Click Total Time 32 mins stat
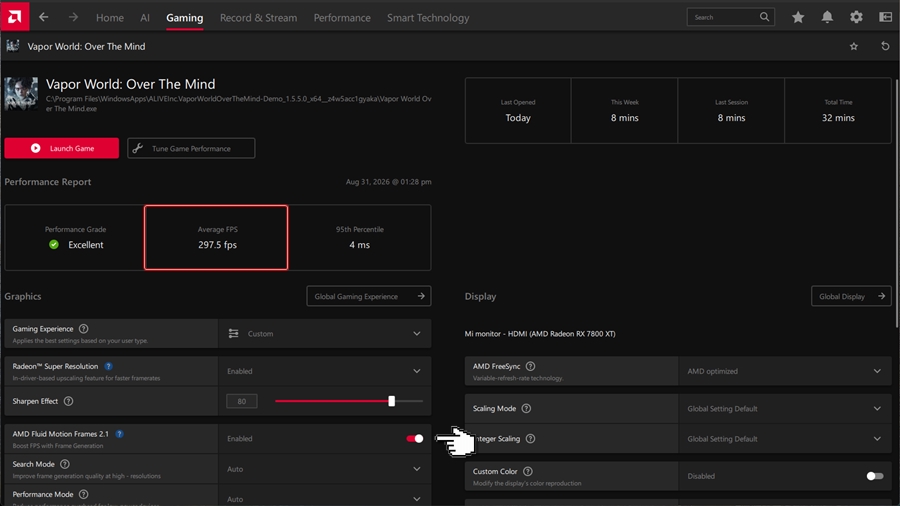This screenshot has height=506, width=900. (838, 111)
